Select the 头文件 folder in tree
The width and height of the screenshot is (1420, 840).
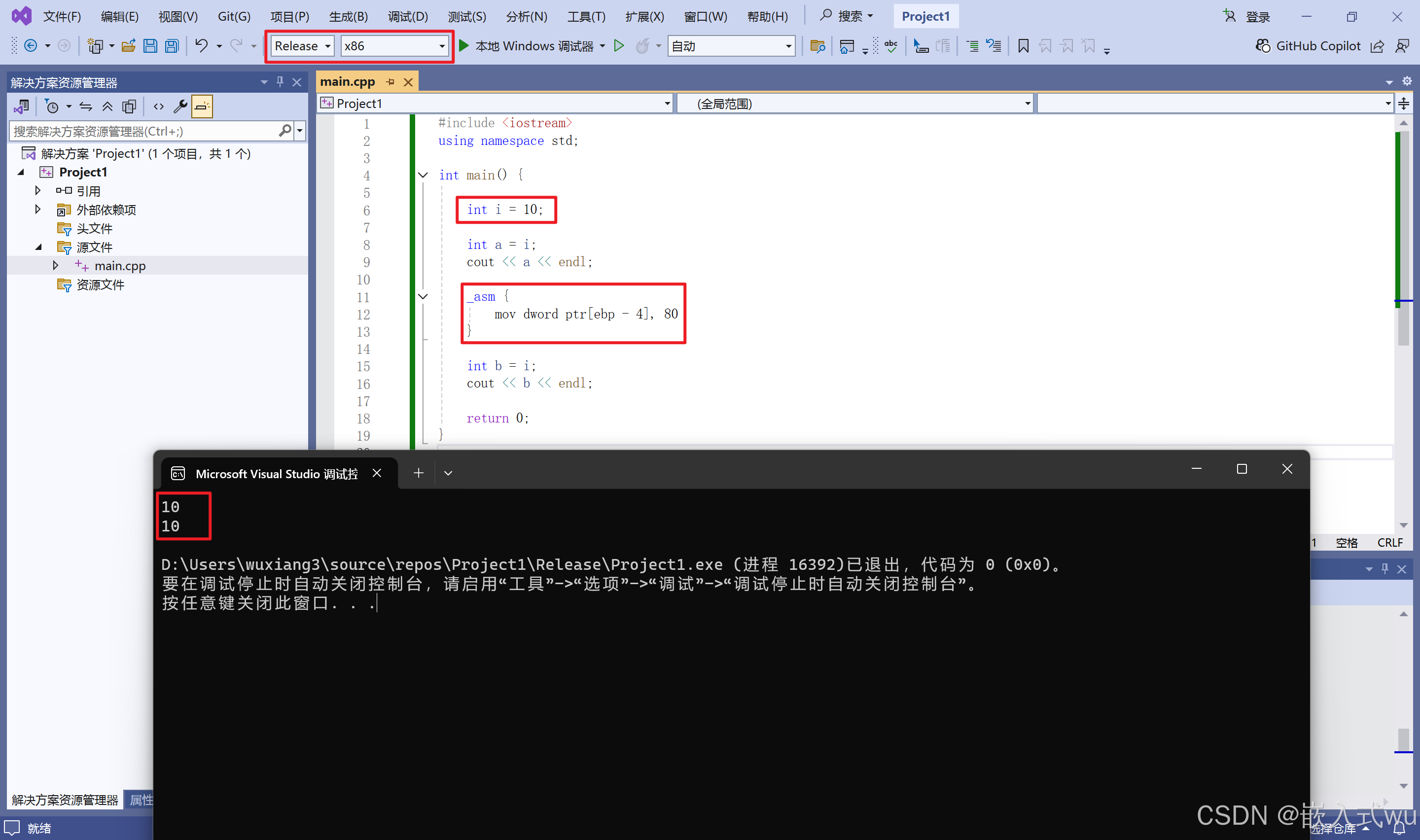point(94,228)
